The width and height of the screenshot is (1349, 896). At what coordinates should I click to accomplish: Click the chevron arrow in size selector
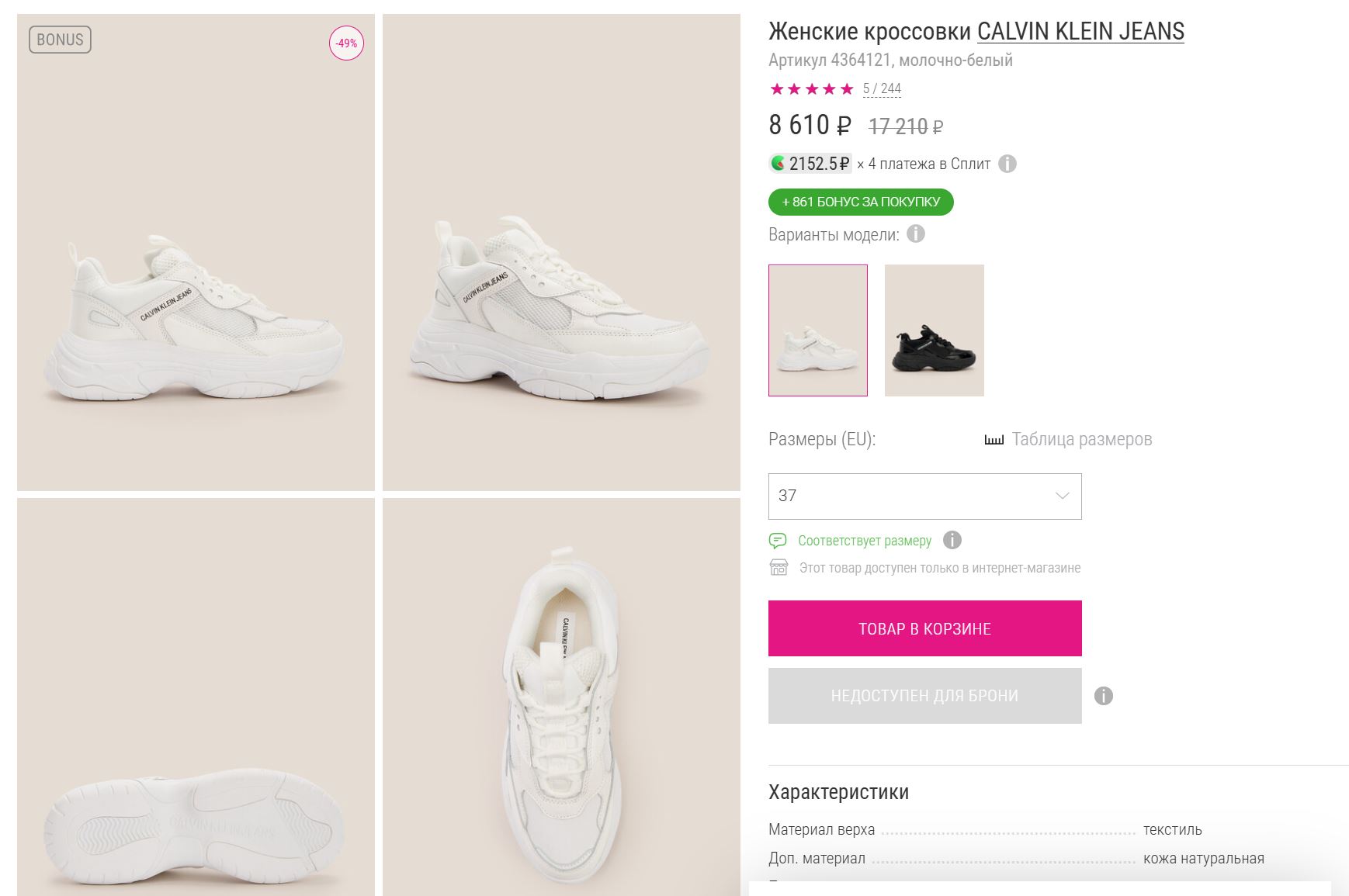tap(1062, 496)
